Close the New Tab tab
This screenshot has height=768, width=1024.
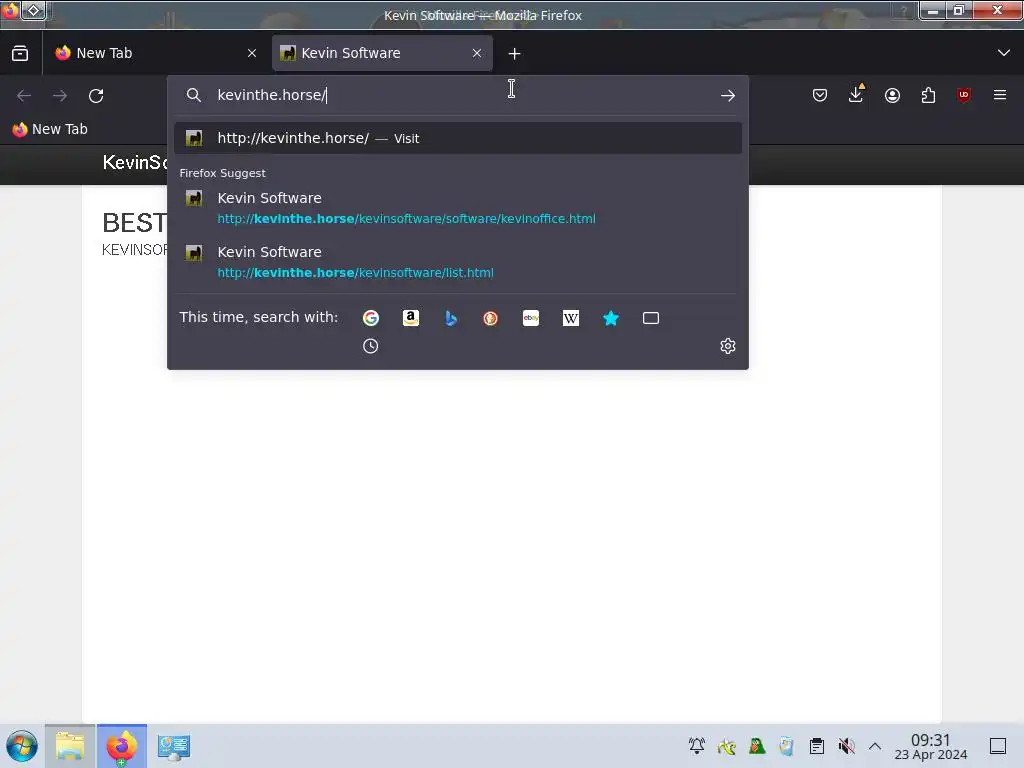251,53
